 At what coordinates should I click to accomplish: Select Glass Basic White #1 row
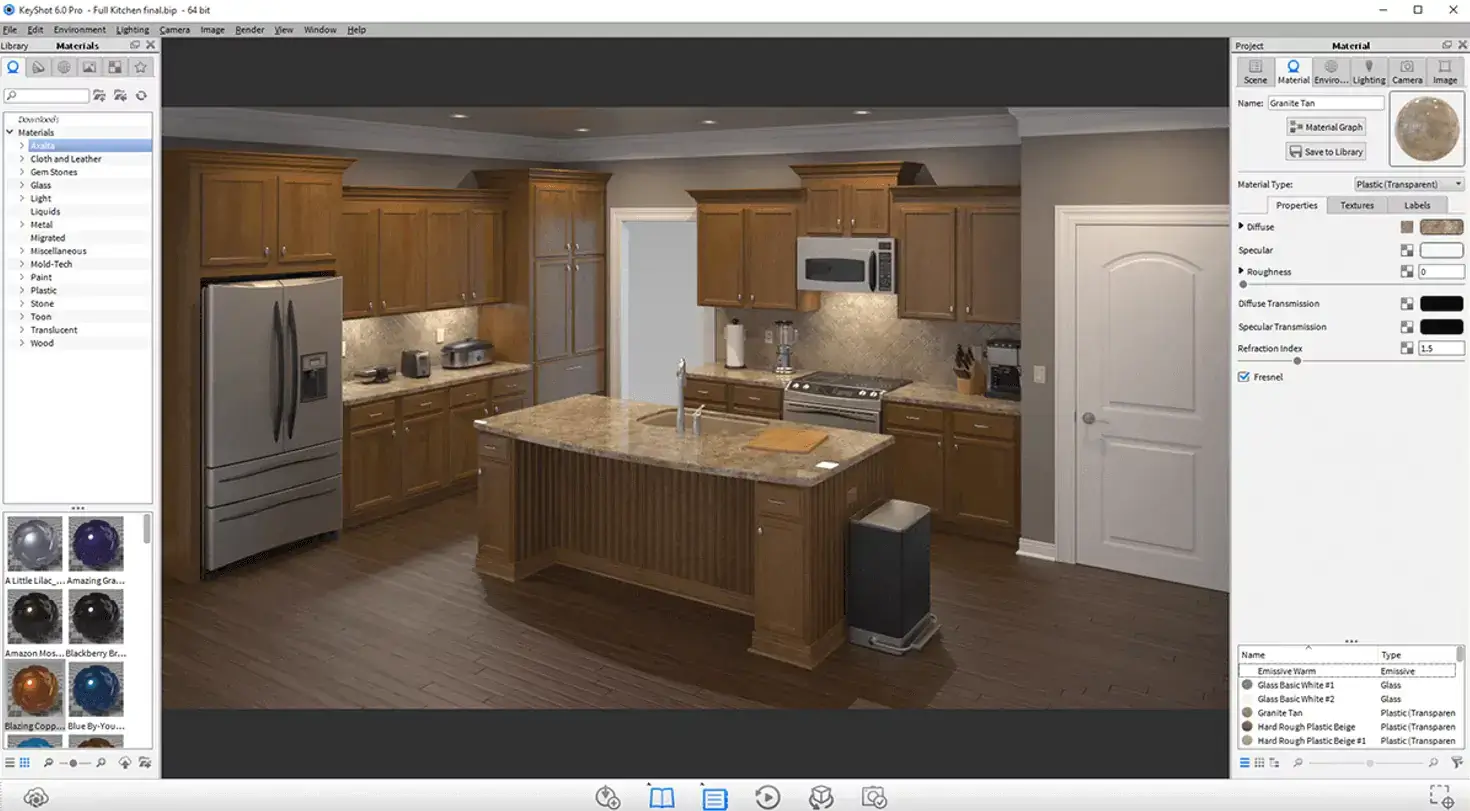coord(1347,685)
